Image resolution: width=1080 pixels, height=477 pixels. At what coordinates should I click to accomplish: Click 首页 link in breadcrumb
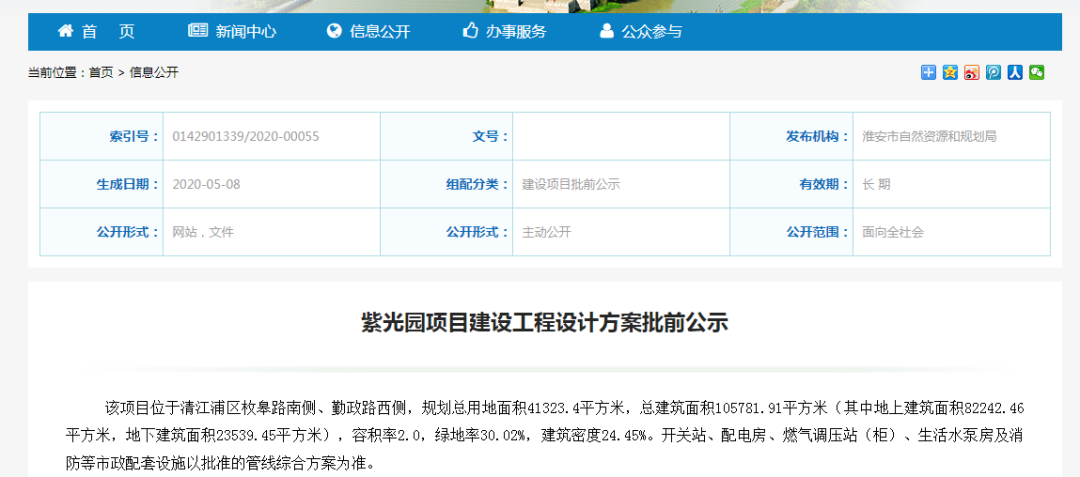coord(101,73)
